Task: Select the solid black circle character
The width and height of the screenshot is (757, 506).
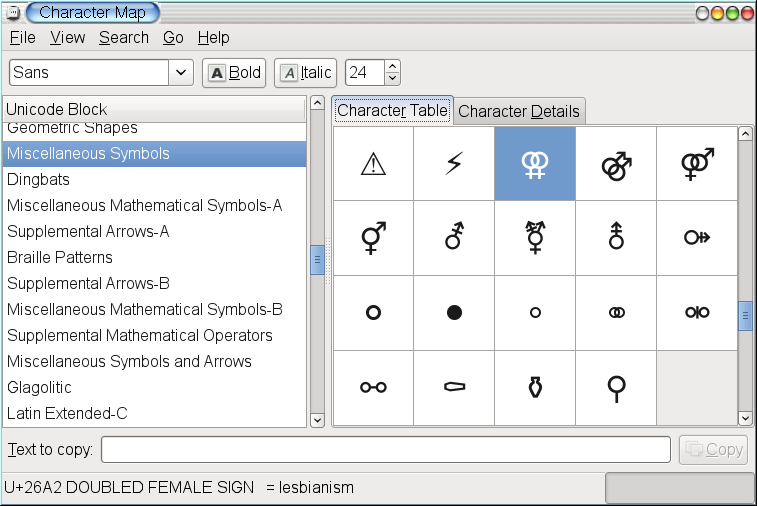Action: pyautogui.click(x=454, y=312)
